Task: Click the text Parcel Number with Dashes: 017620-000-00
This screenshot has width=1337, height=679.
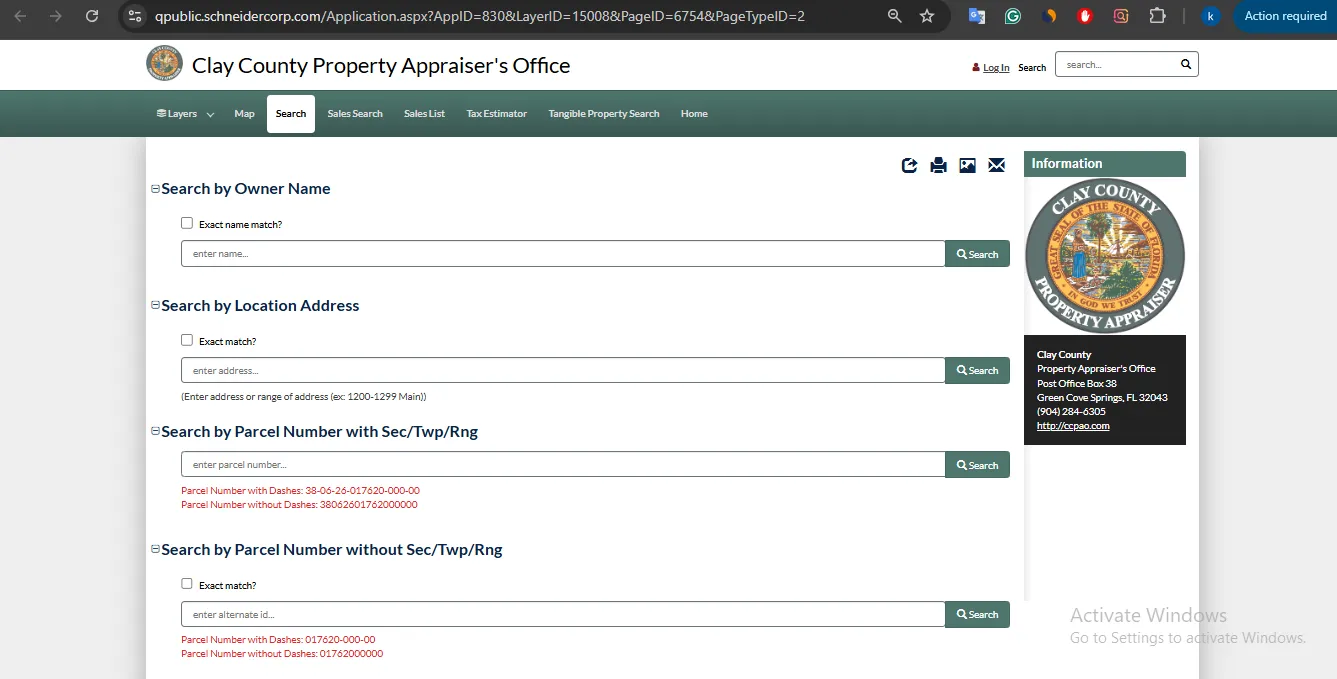Action: (278, 640)
